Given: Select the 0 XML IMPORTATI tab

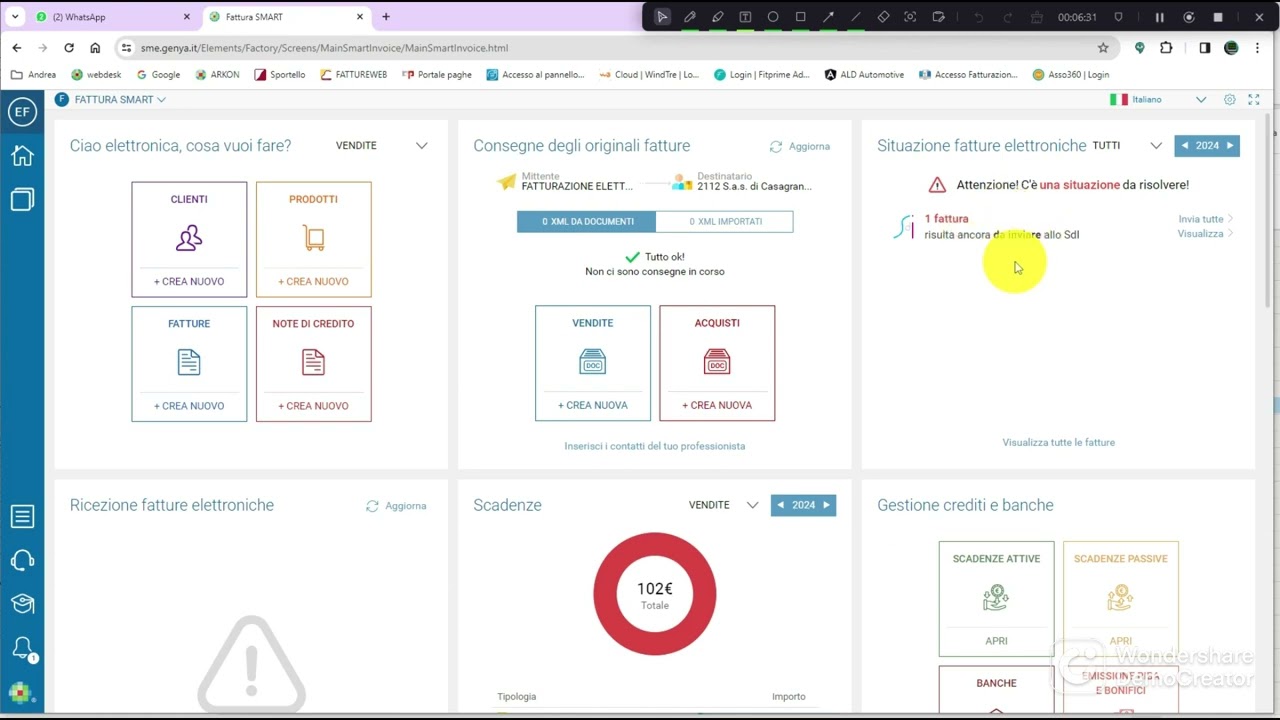Looking at the screenshot, I should coord(725,222).
